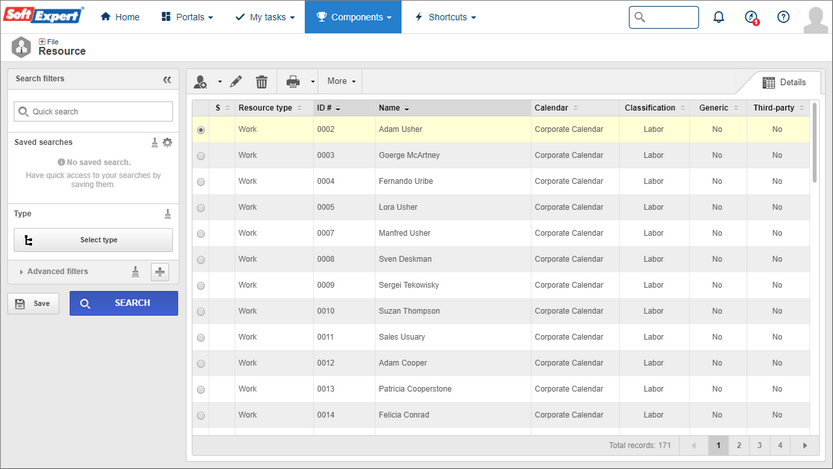Click the Details grid icon
The height and width of the screenshot is (469, 833).
point(768,82)
